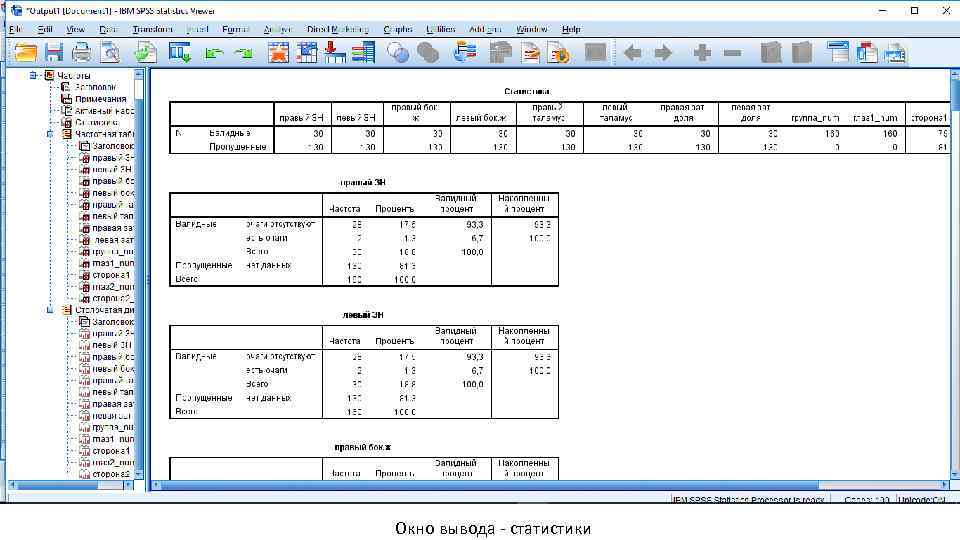Viewport: 960px width, 540px height.
Task: Click the правый ЗН table title
Action: (x=362, y=182)
